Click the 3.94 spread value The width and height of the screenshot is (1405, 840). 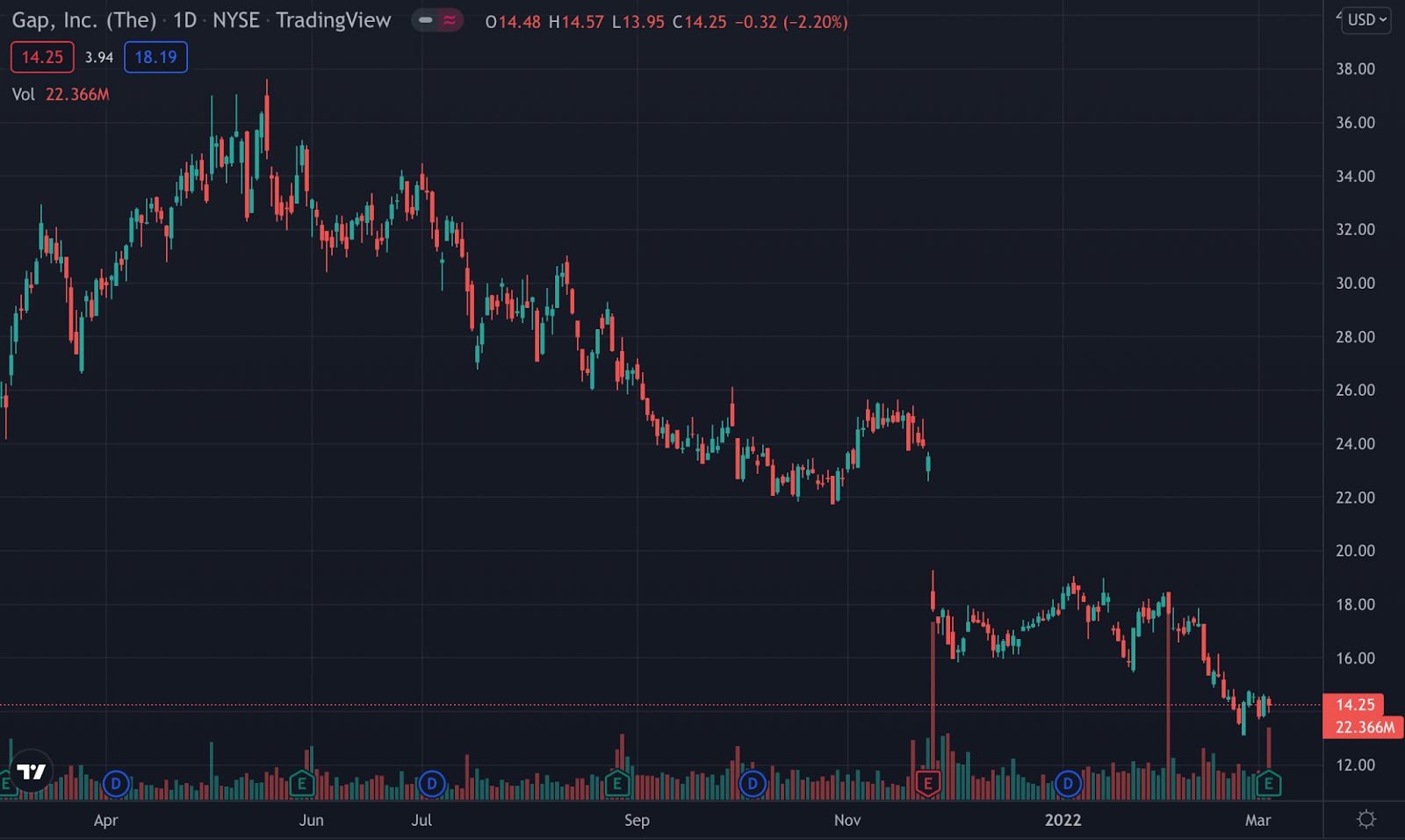point(99,57)
